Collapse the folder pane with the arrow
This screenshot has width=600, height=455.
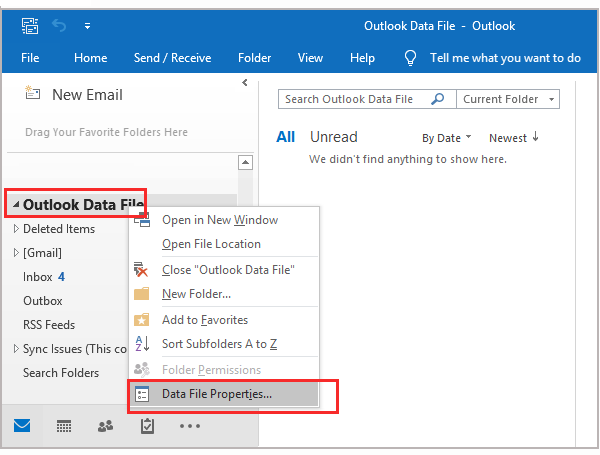tap(245, 82)
